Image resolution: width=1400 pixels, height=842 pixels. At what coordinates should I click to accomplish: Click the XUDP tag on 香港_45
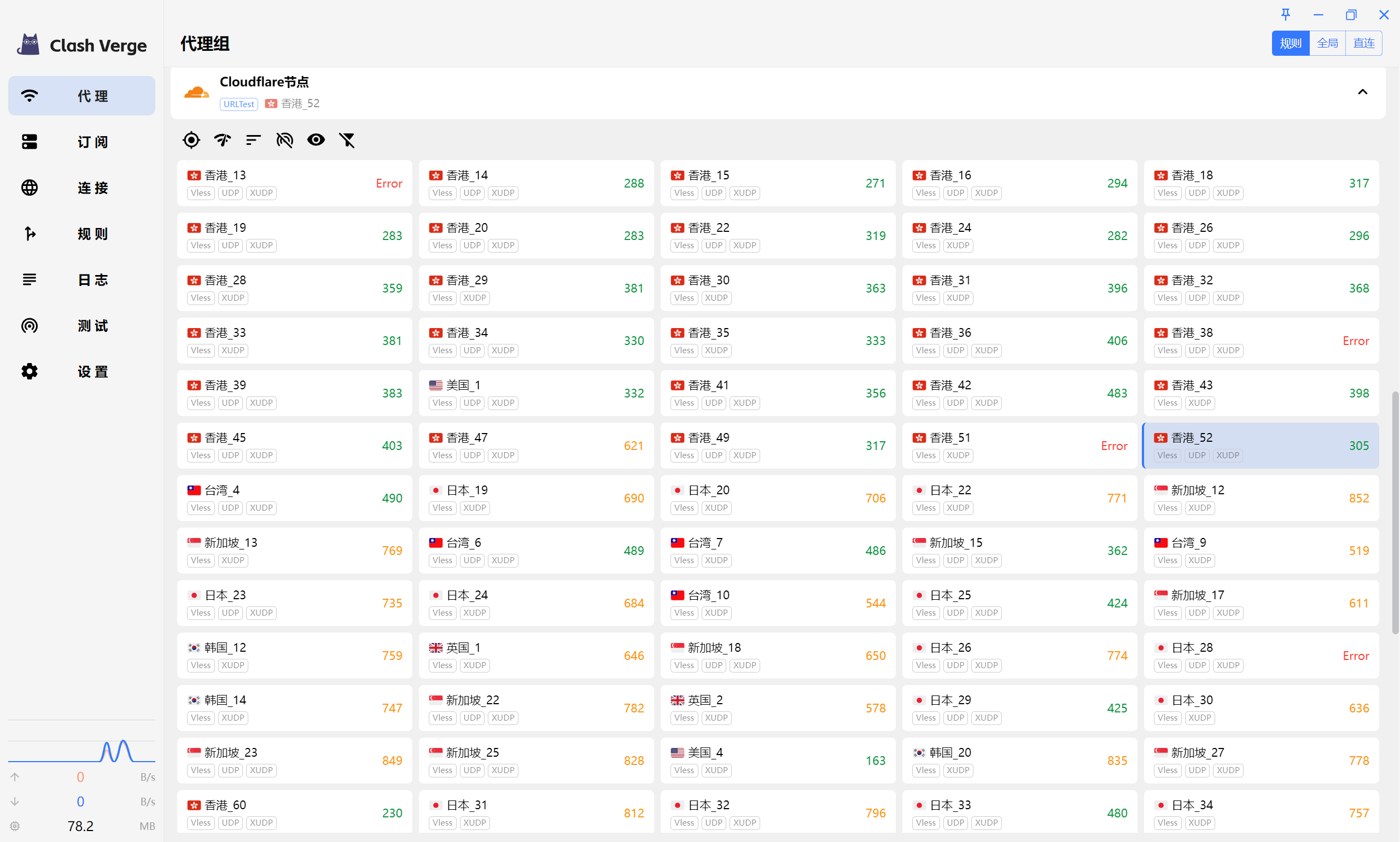[261, 455]
